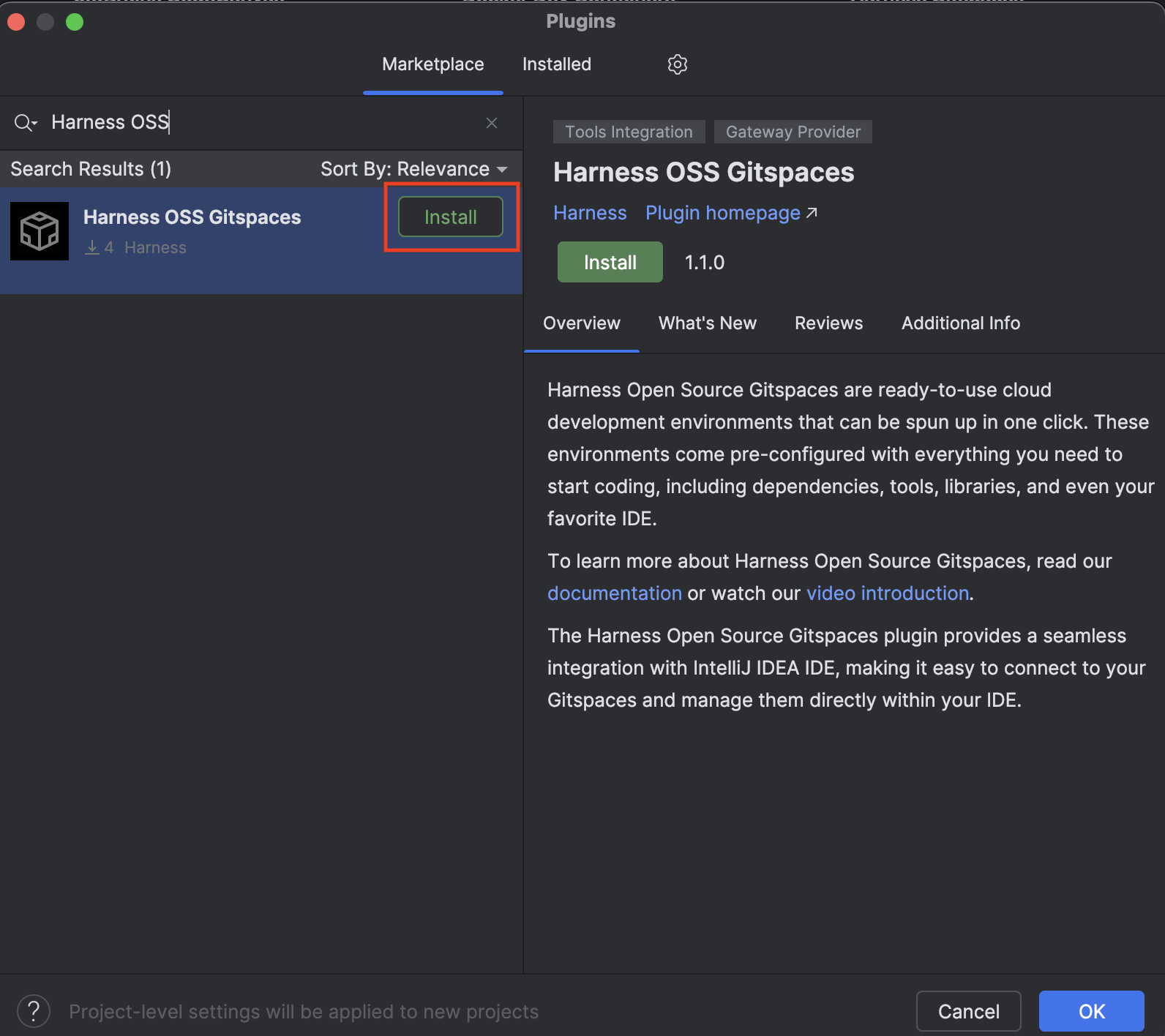Image resolution: width=1165 pixels, height=1036 pixels.
Task: Click Install button in search results list
Action: pyautogui.click(x=450, y=217)
